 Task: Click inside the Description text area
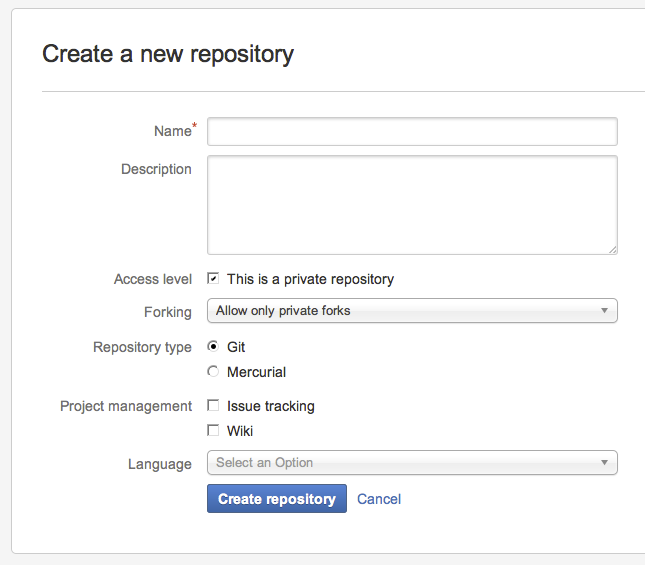(412, 205)
